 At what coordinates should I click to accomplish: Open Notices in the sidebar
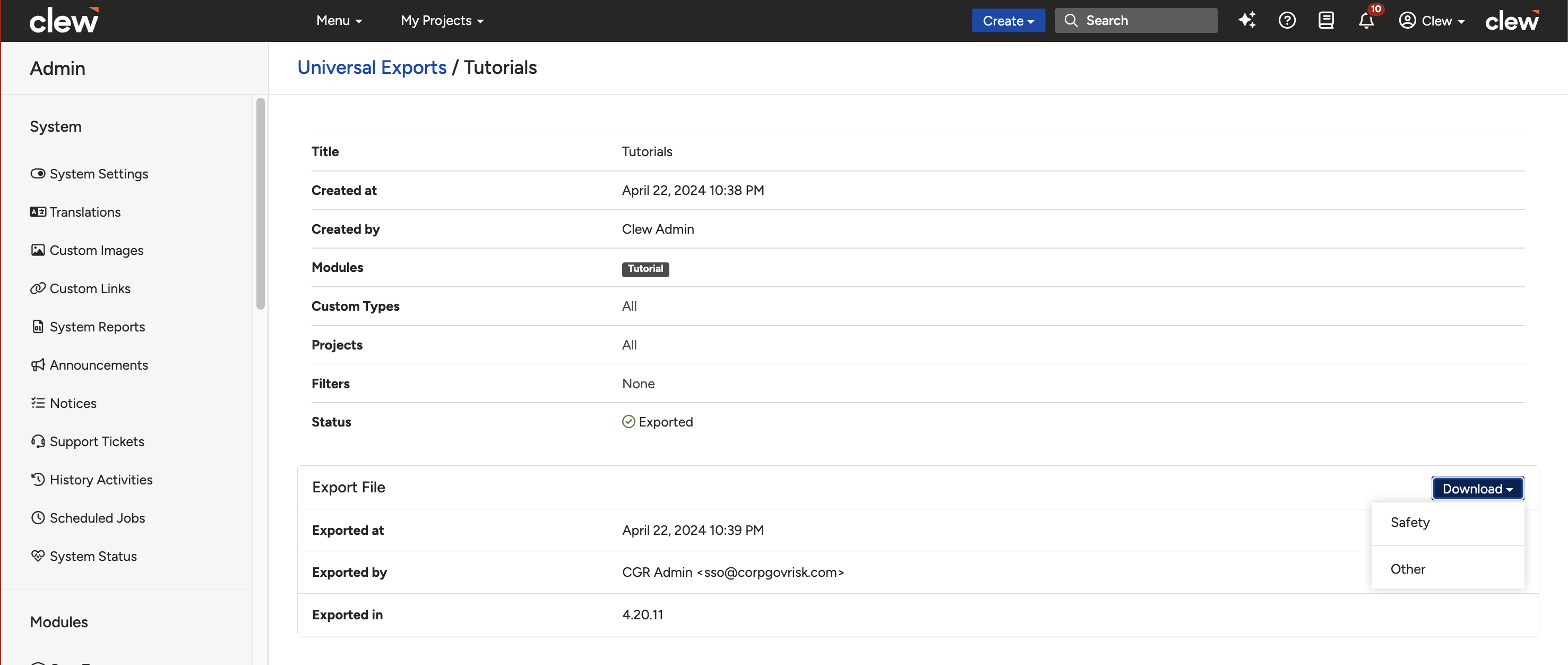73,403
